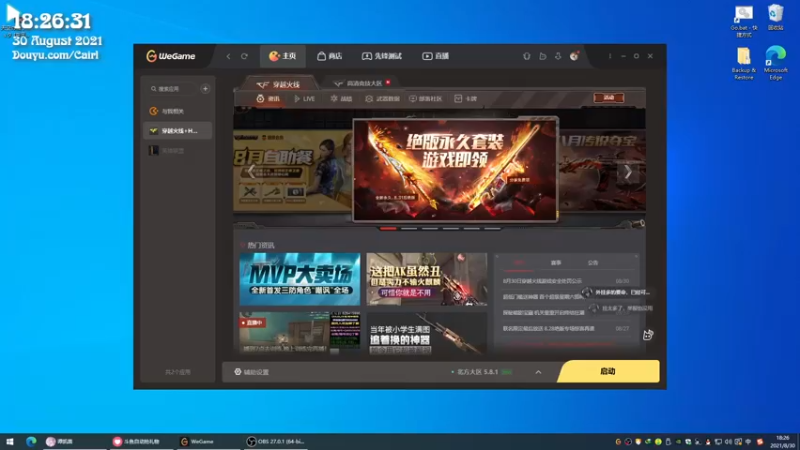
Task: Open the 8月自助餐 left banner
Action: coord(293,170)
